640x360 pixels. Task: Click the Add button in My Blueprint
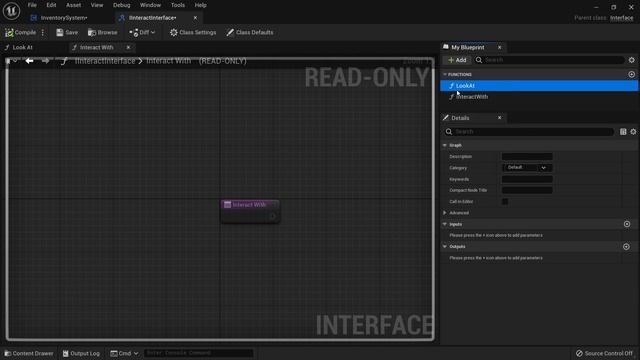pyautogui.click(x=457, y=60)
